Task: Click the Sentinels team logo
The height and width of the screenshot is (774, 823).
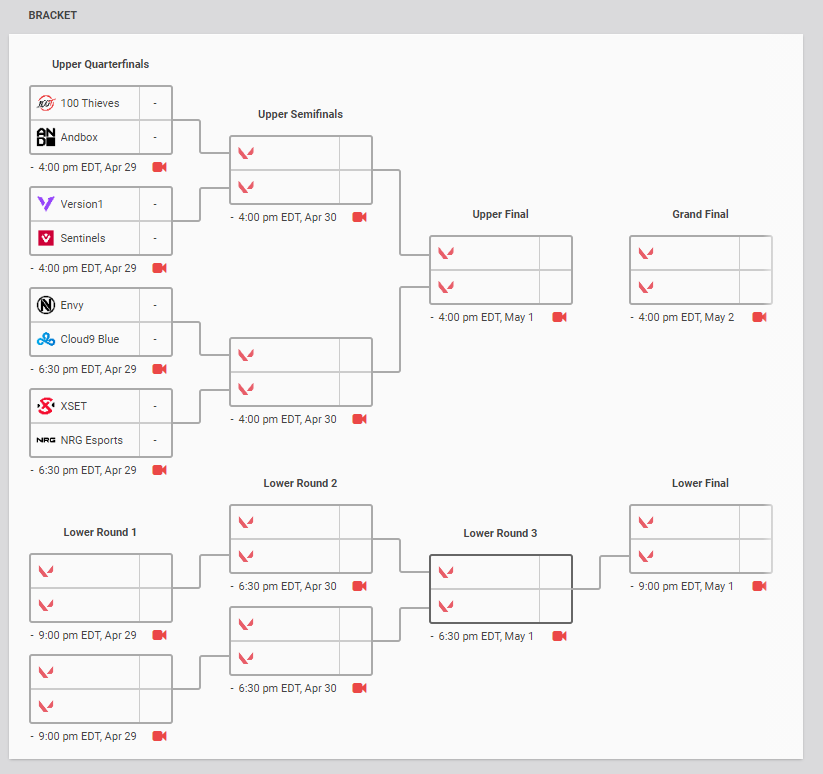Action: [46, 238]
